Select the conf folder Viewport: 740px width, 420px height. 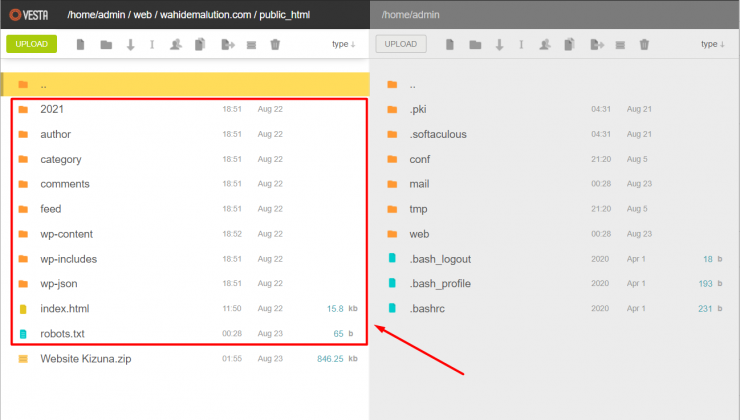pyautogui.click(x=555, y=159)
